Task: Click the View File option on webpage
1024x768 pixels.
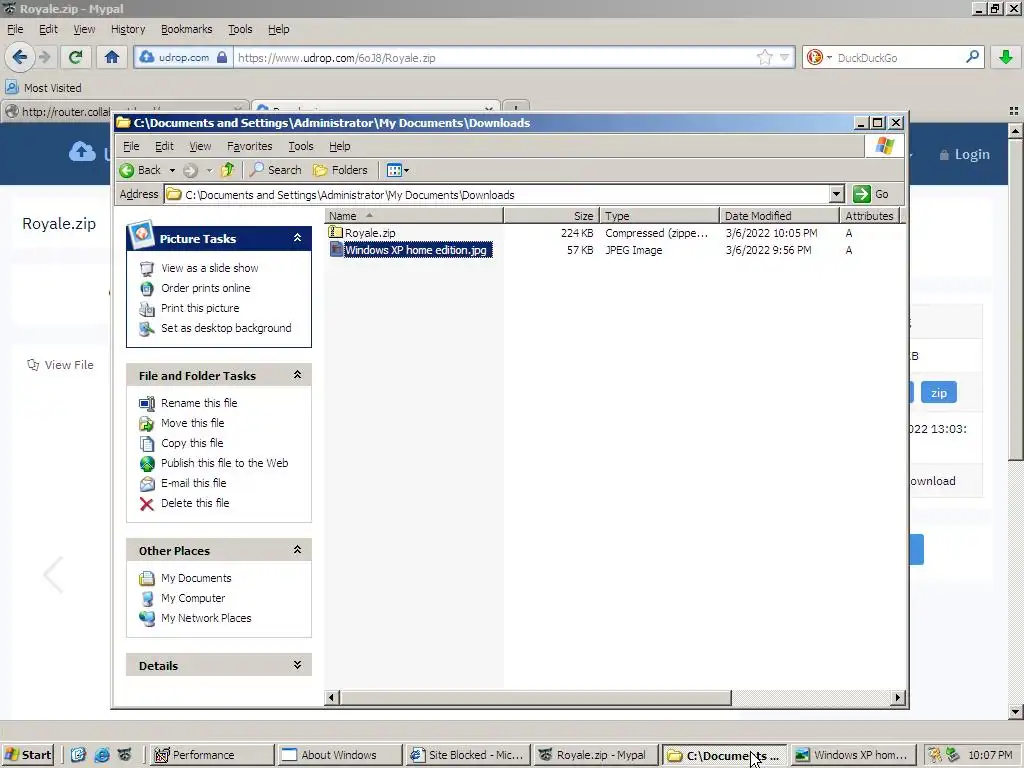Action: pos(60,365)
